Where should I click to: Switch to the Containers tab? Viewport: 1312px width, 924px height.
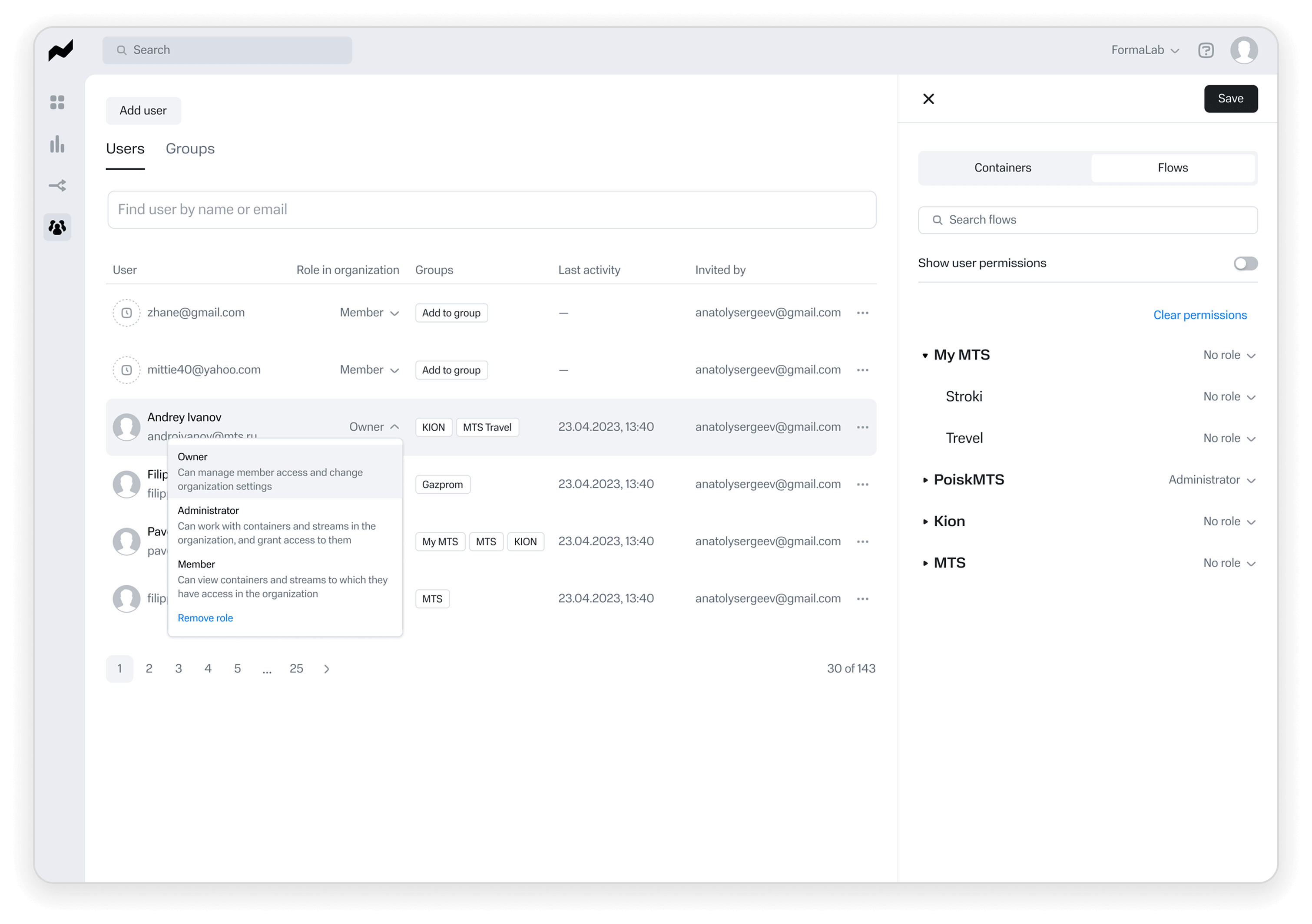pyautogui.click(x=1003, y=168)
